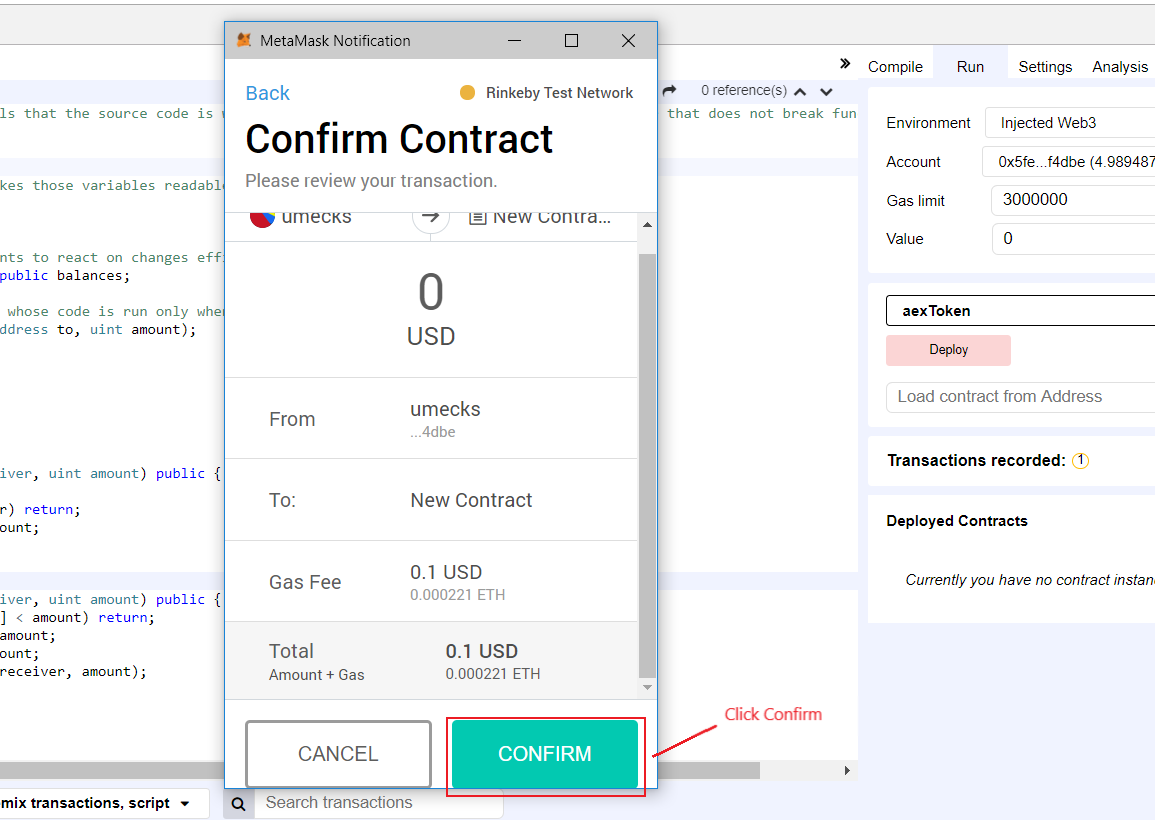Click the Transactions recorded count badge

click(x=1080, y=460)
